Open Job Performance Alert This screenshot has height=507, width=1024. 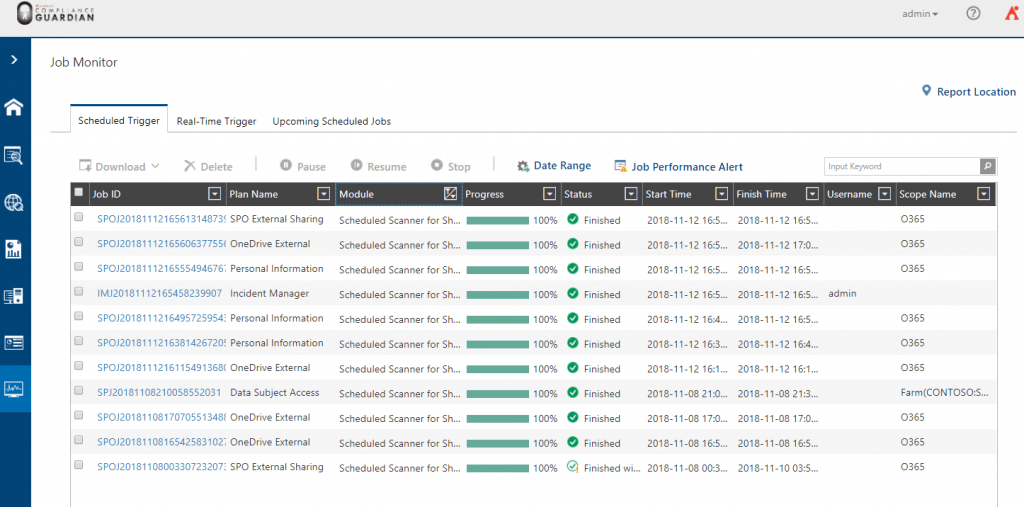679,167
